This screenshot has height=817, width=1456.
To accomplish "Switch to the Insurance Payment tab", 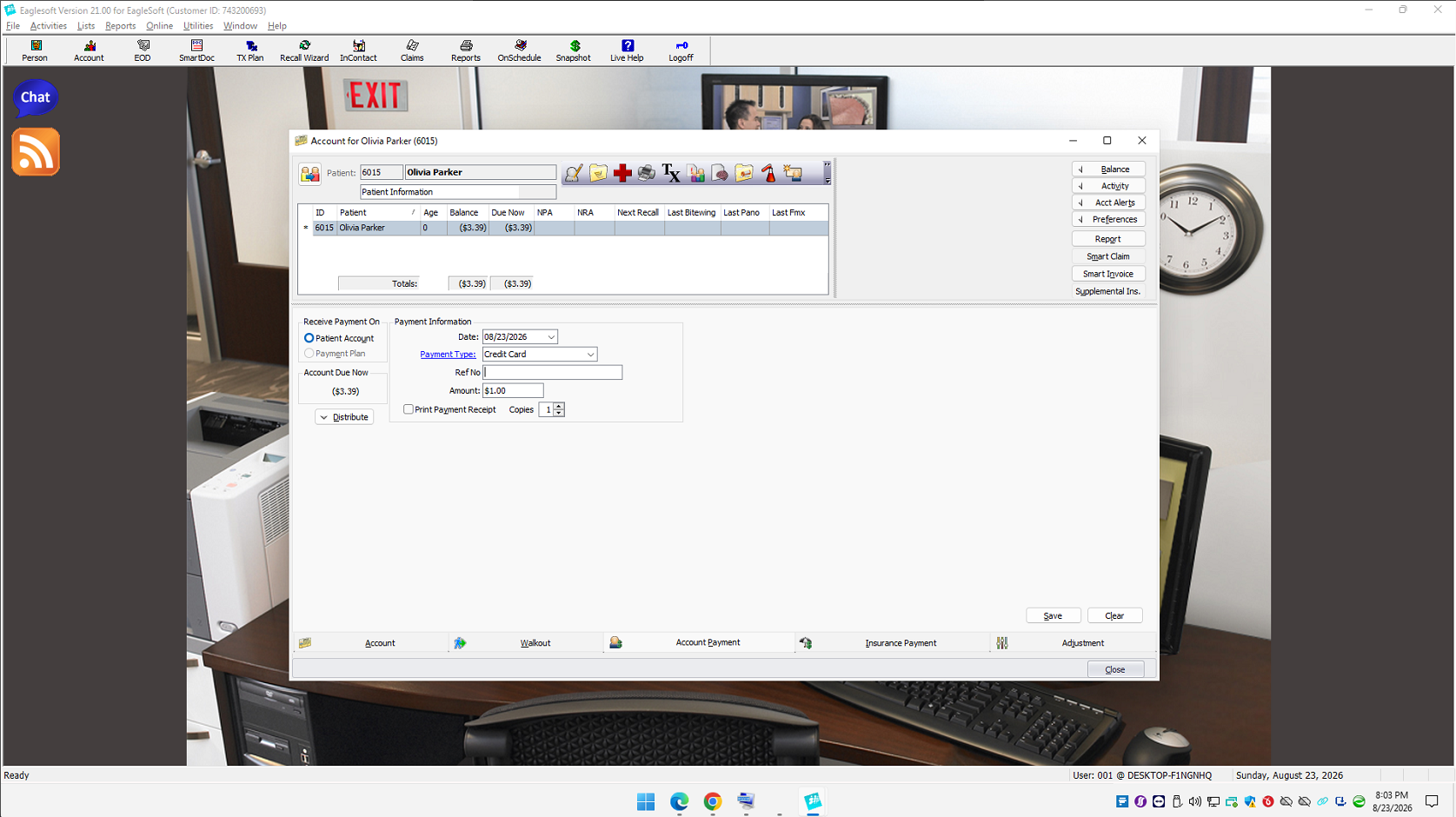I will 892,643.
